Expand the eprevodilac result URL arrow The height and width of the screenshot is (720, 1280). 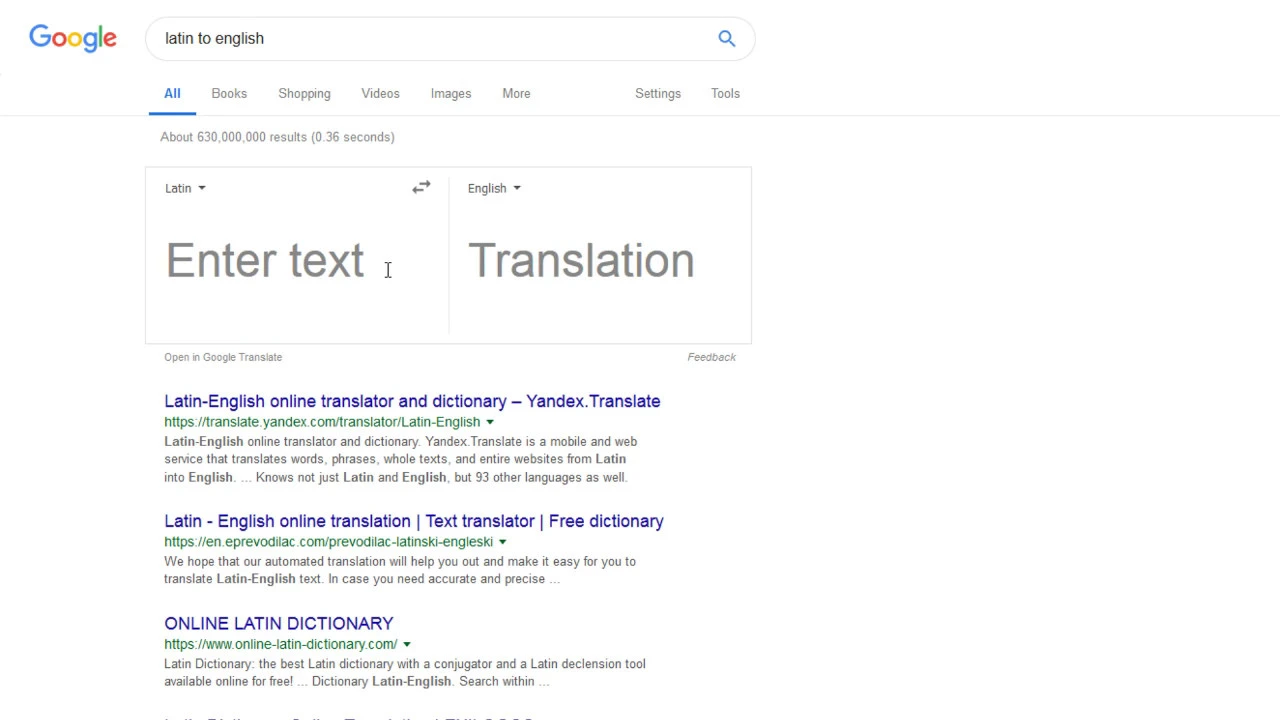click(x=502, y=542)
